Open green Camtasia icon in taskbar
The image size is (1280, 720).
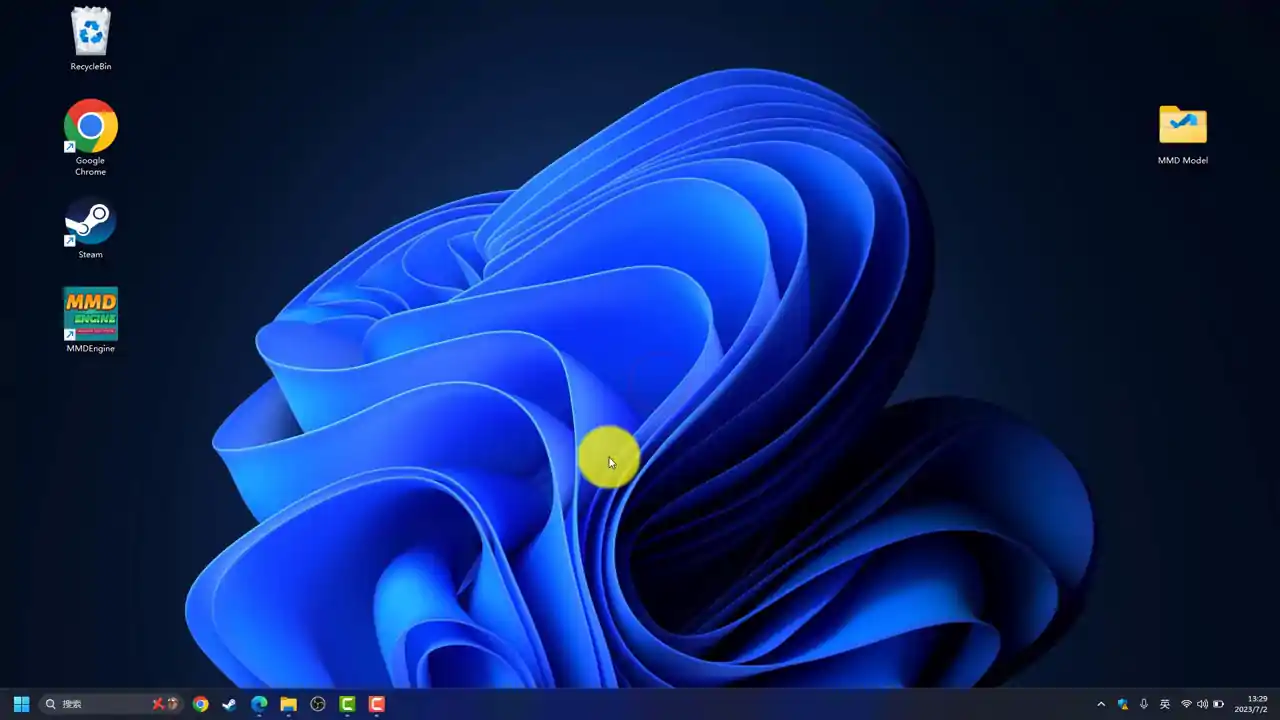pyautogui.click(x=347, y=704)
